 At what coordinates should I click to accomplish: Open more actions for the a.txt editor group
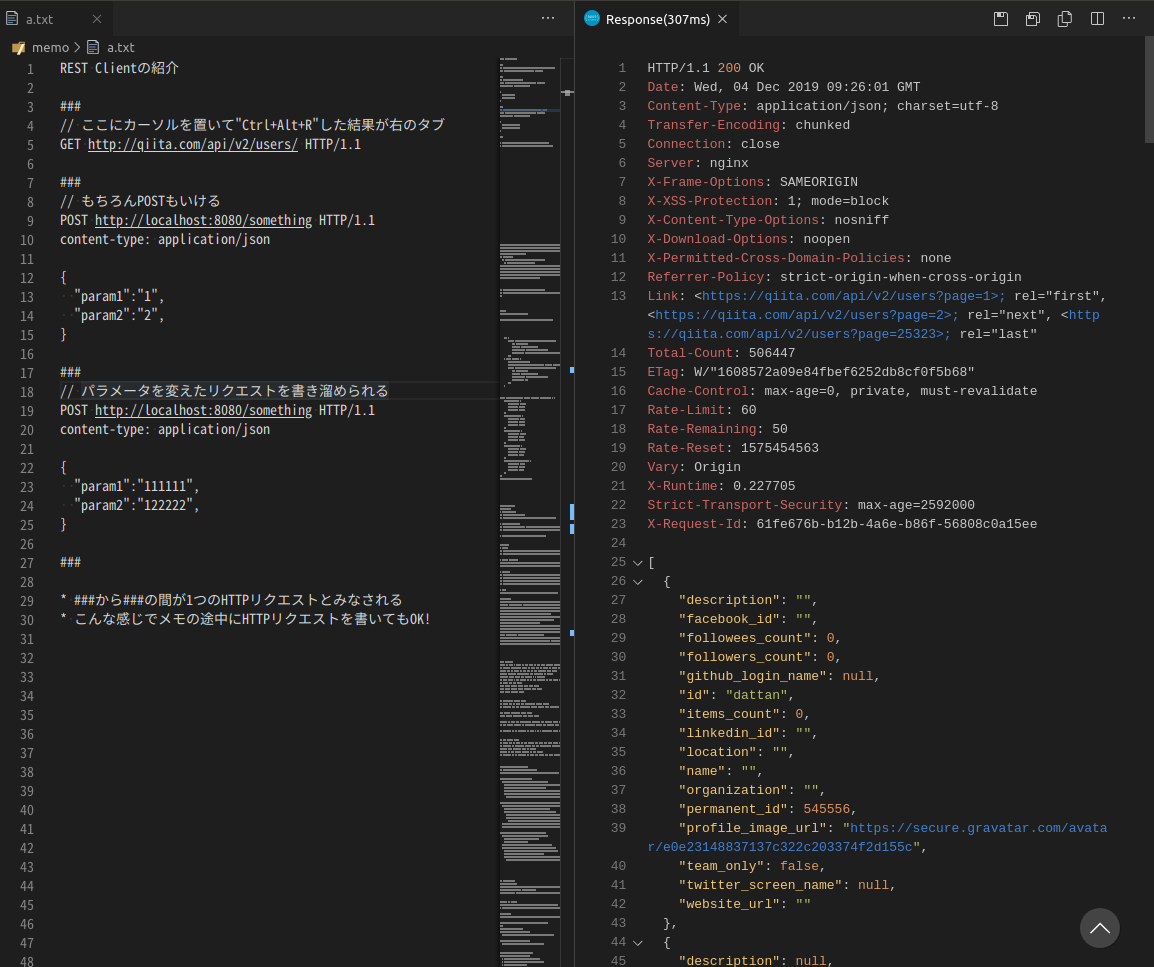[x=548, y=18]
